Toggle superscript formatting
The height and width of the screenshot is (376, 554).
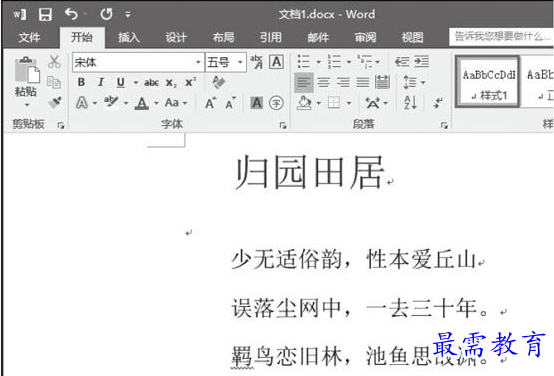191,82
